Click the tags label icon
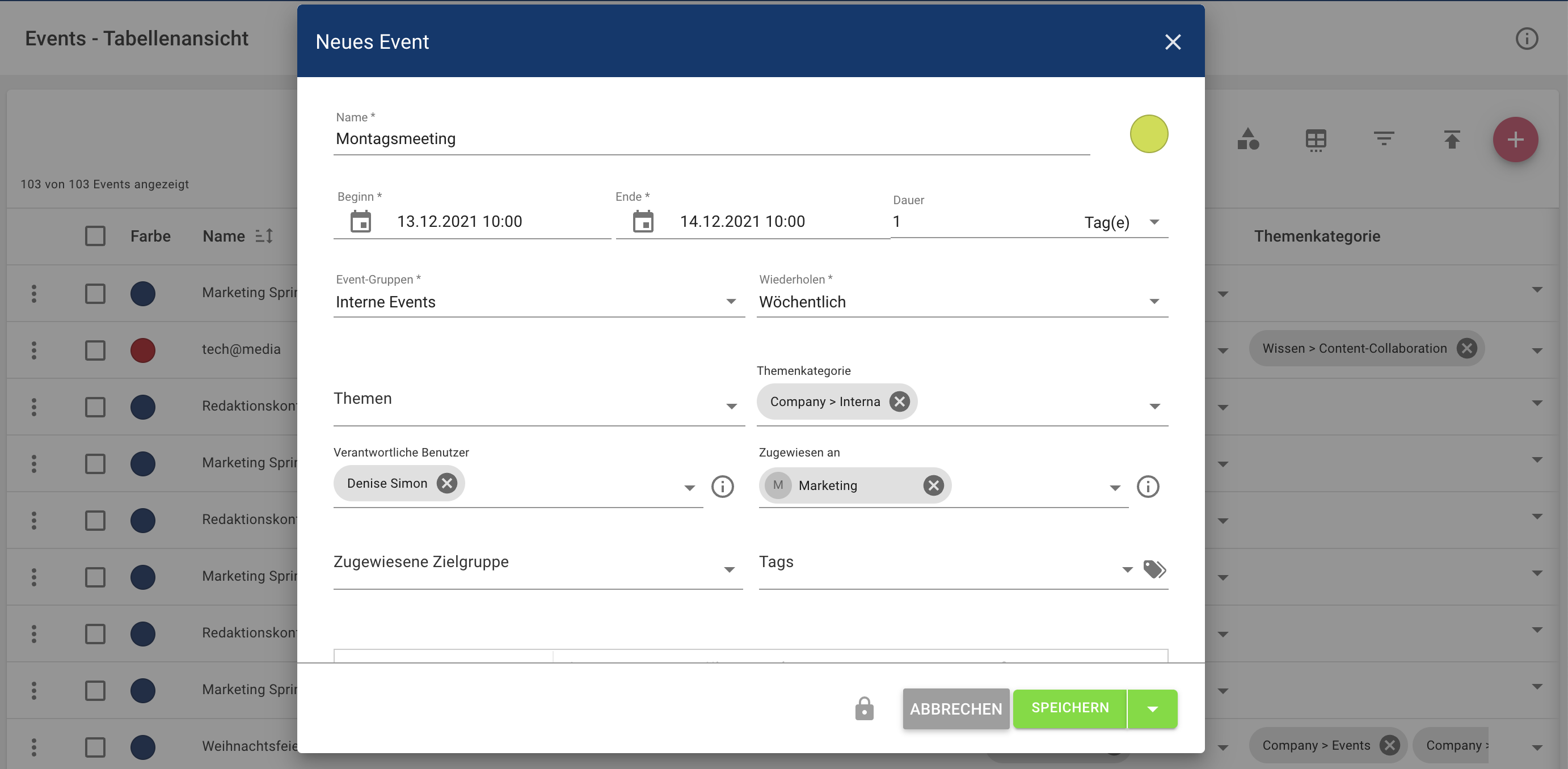This screenshot has height=769, width=1568. [x=1154, y=569]
